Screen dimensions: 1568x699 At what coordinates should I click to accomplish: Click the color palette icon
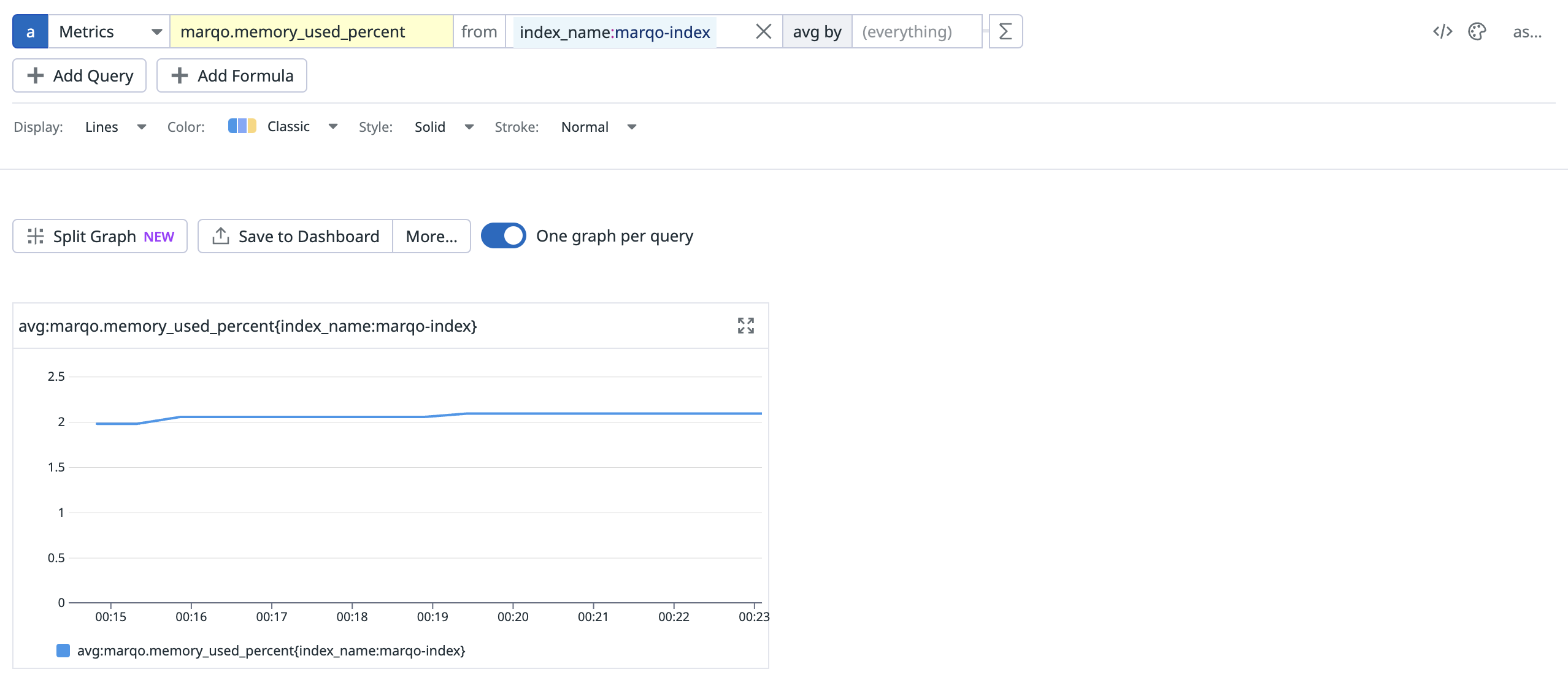(1477, 32)
